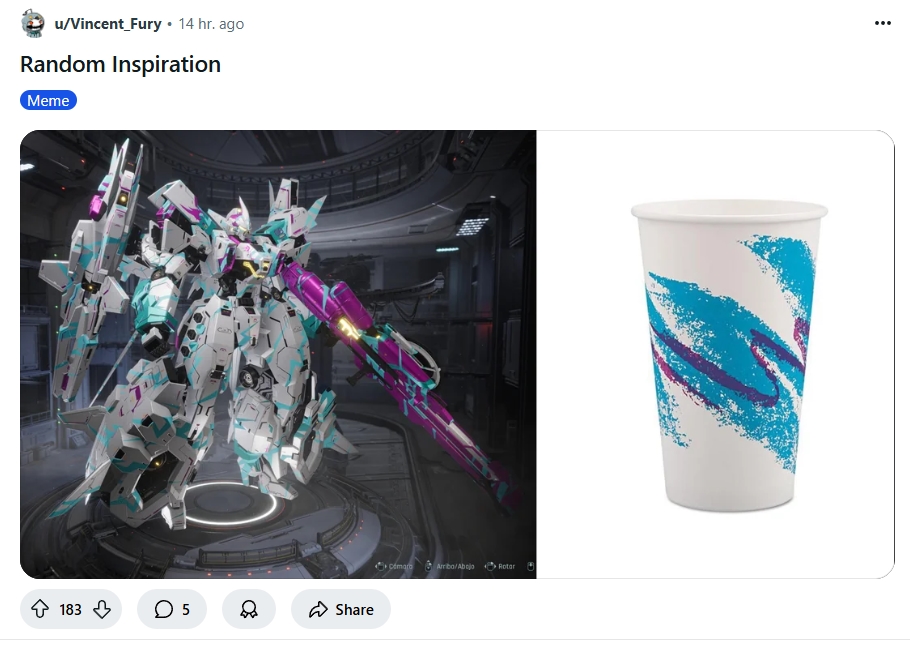Open the u/Vincent_Fury profile link

[108, 24]
